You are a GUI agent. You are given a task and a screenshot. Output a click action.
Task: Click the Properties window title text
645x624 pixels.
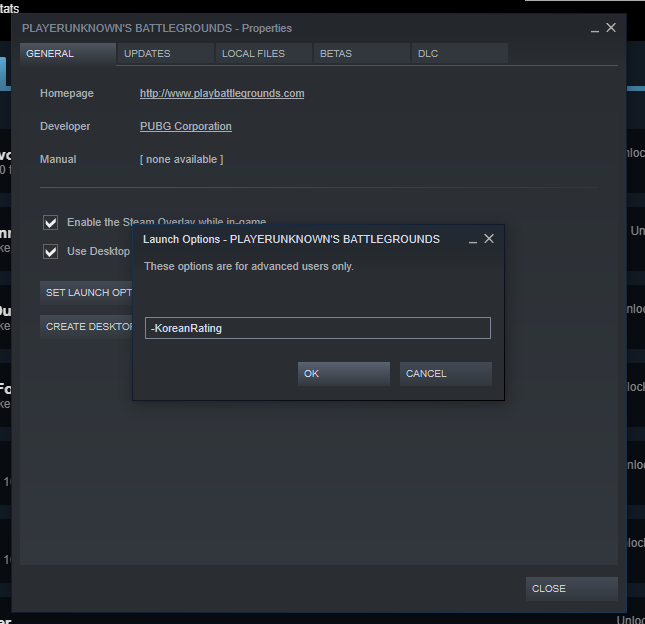(157, 28)
